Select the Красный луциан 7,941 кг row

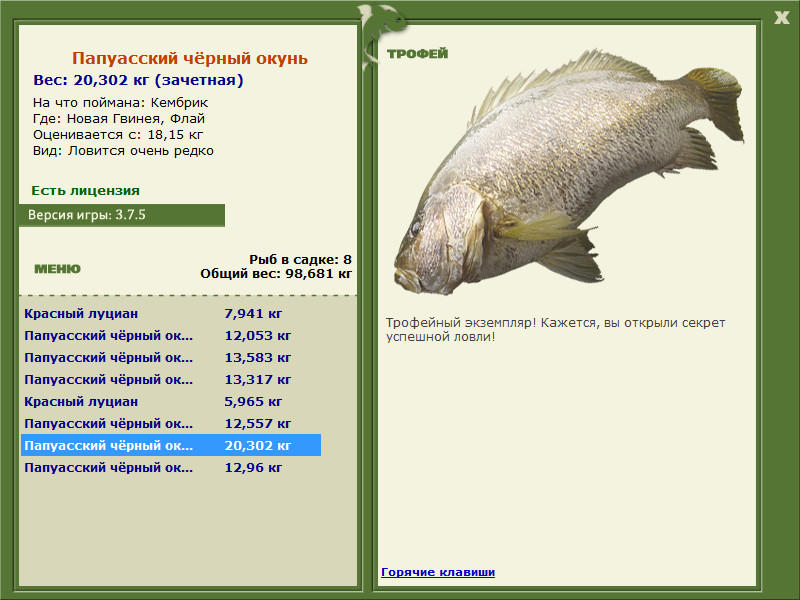[170, 313]
